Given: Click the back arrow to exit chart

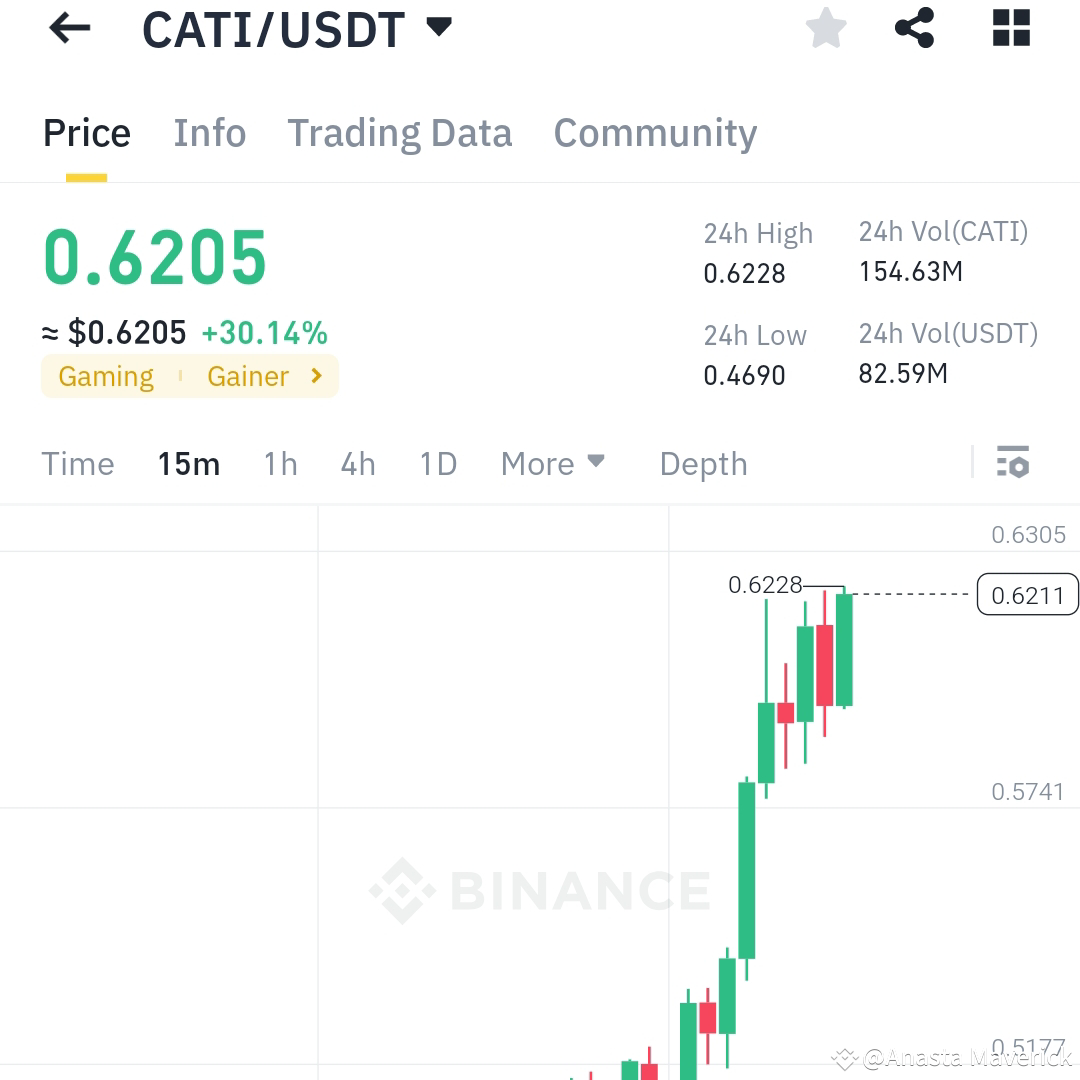Looking at the screenshot, I should pos(68,28).
